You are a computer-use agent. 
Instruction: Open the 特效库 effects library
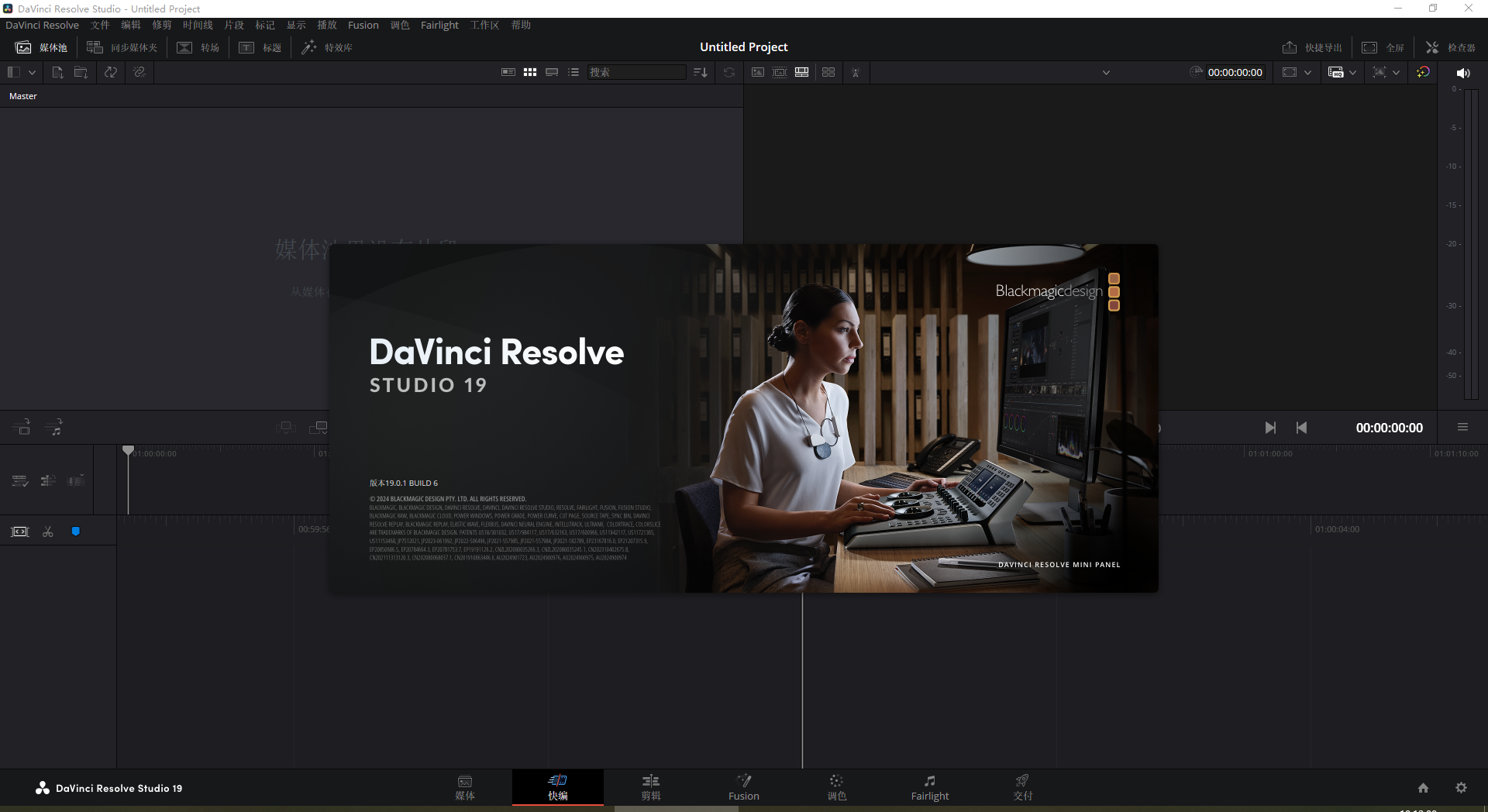click(x=327, y=47)
